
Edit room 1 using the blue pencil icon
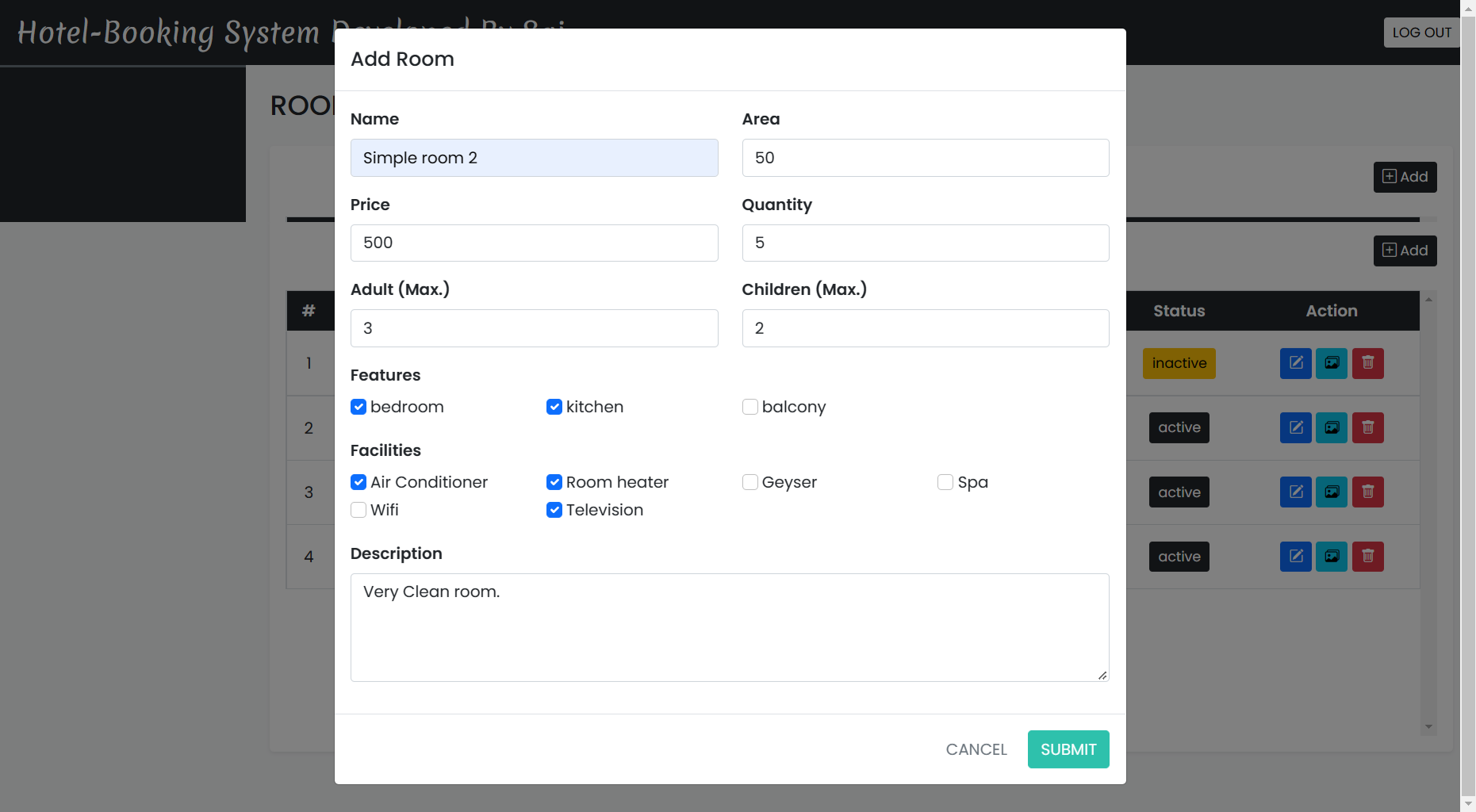(x=1295, y=363)
